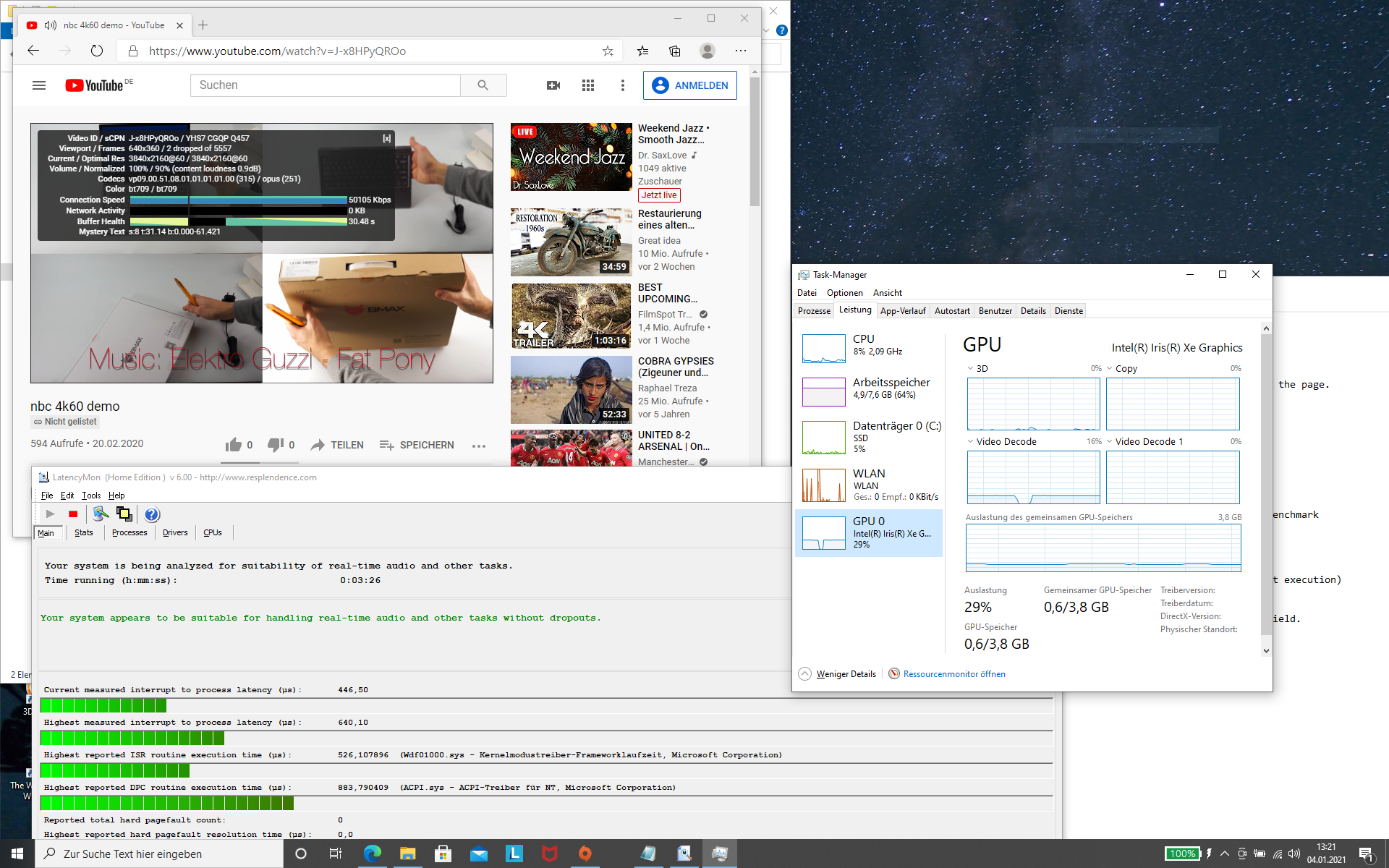
Task: Open Weekend Jazz live video thumbnail
Action: 572,157
